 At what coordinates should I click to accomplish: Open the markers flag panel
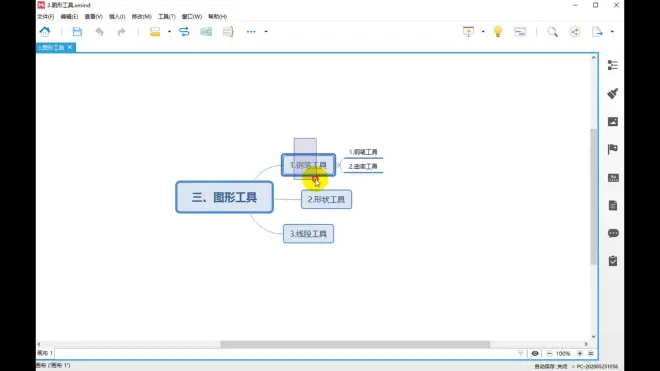tap(613, 149)
